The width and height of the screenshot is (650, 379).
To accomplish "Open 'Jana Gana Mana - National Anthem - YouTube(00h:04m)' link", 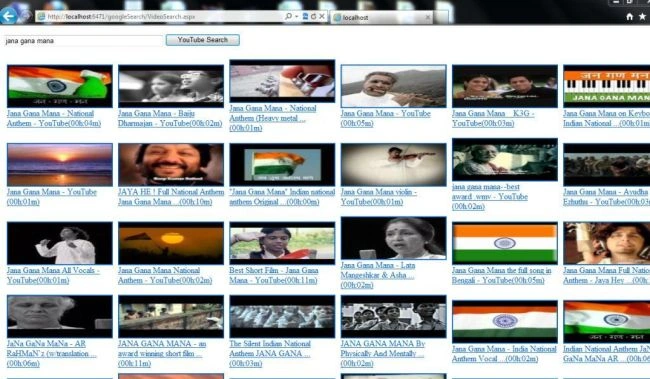I will click(54, 118).
